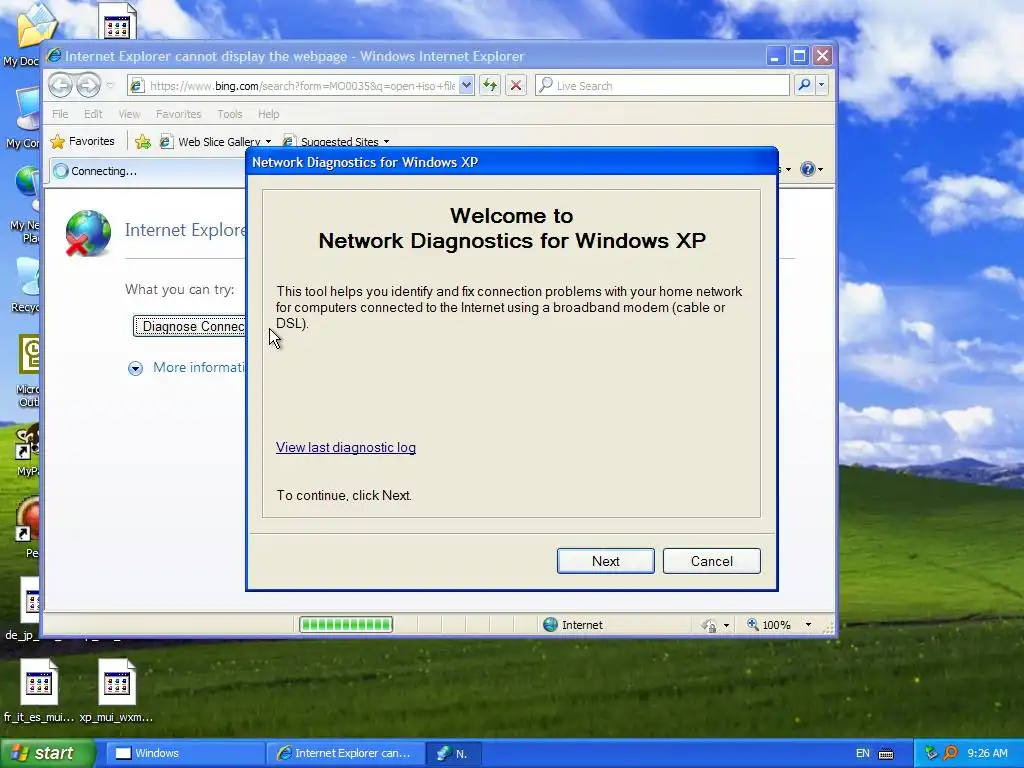Open the View menu
The height and width of the screenshot is (768, 1024).
pos(129,114)
